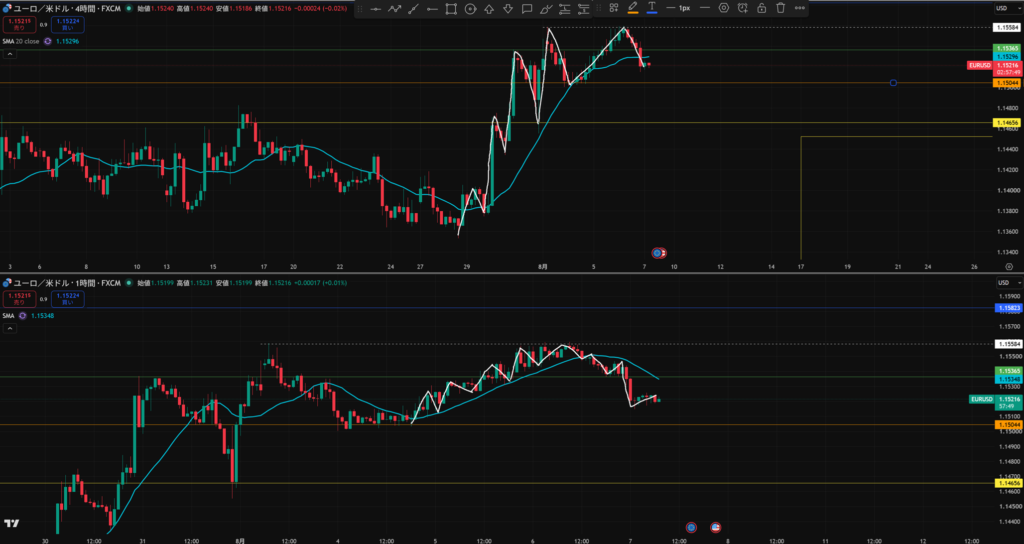Open the text color picker
1024x544 pixels.
(x=652, y=8)
